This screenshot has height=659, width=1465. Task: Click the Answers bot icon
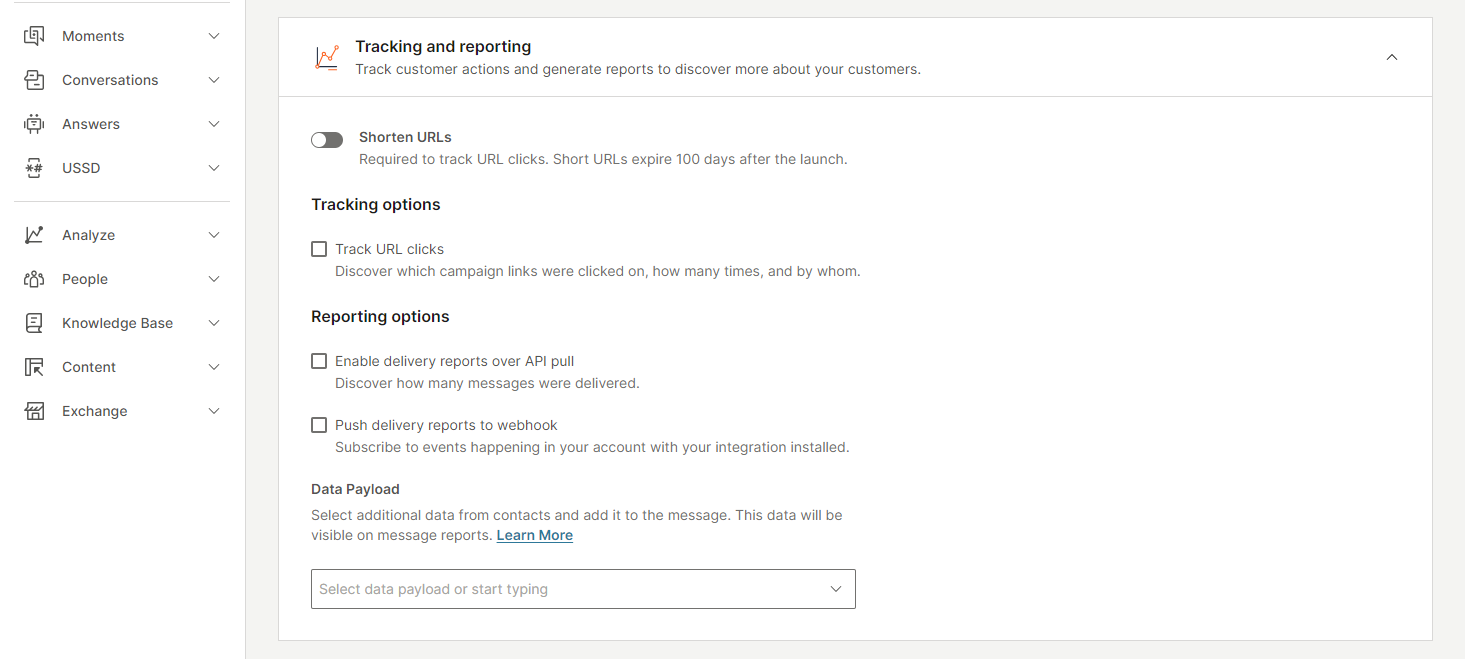(x=34, y=124)
